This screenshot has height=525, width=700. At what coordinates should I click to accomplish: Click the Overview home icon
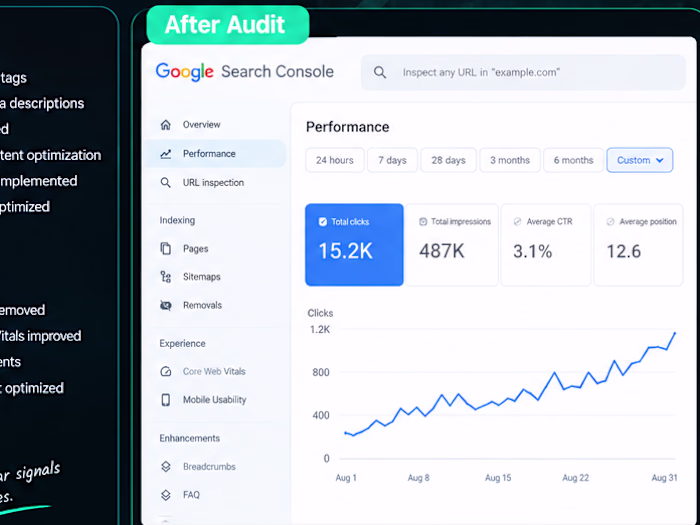[x=166, y=125]
